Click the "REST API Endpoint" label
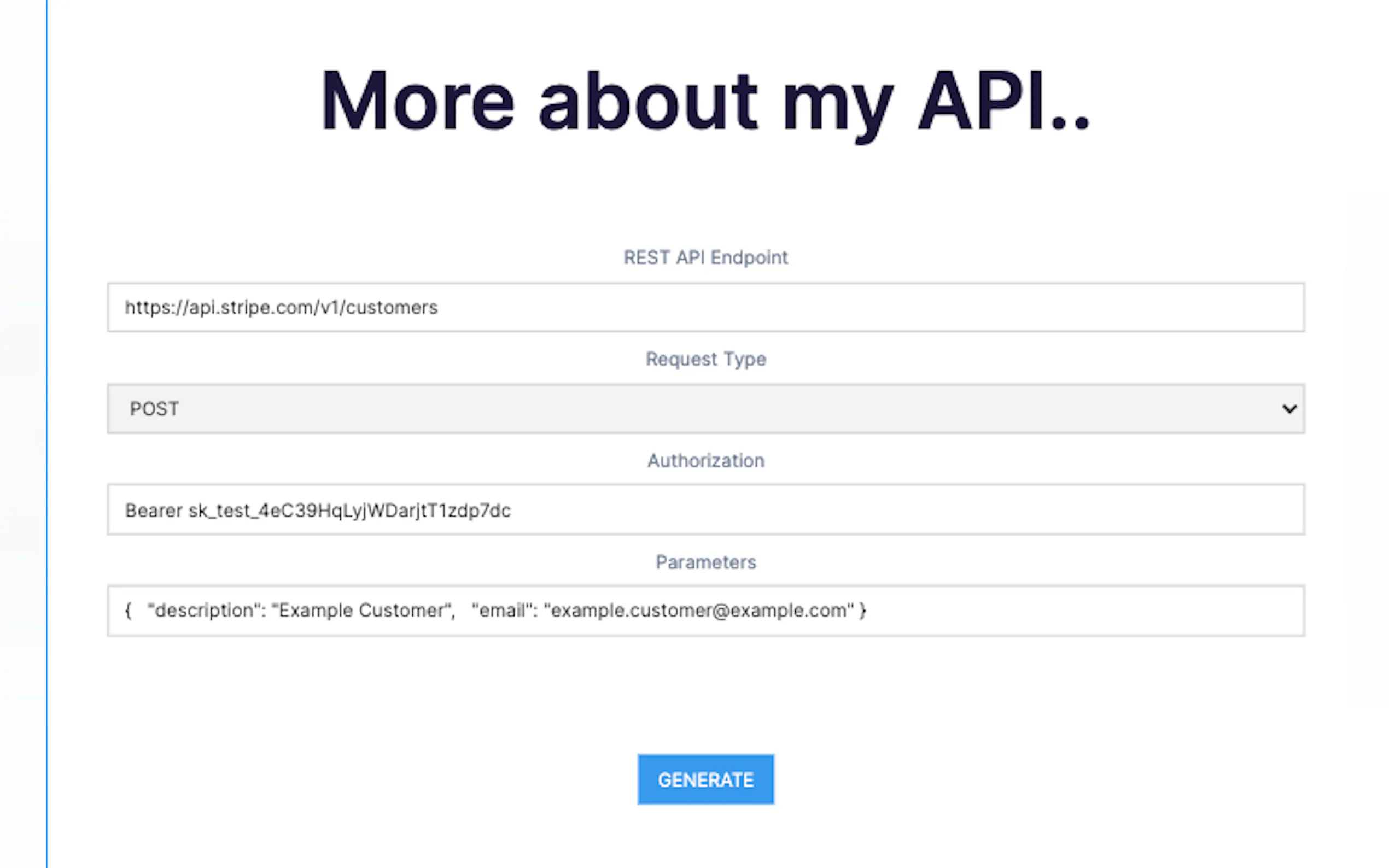This screenshot has height=868, width=1389. click(x=705, y=257)
